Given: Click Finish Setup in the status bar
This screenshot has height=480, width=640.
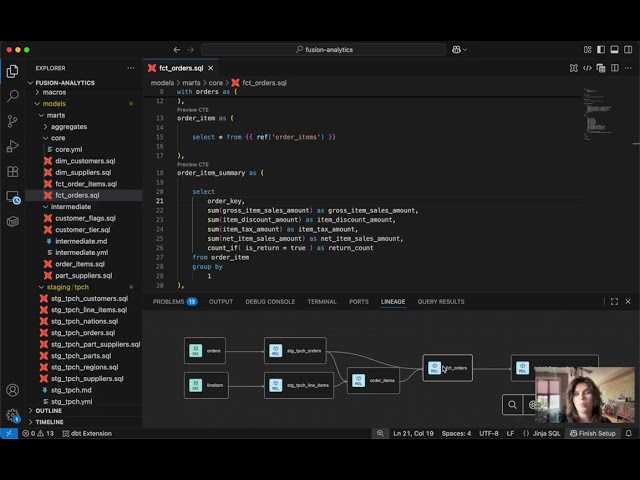Looking at the screenshot, I should 593,433.
